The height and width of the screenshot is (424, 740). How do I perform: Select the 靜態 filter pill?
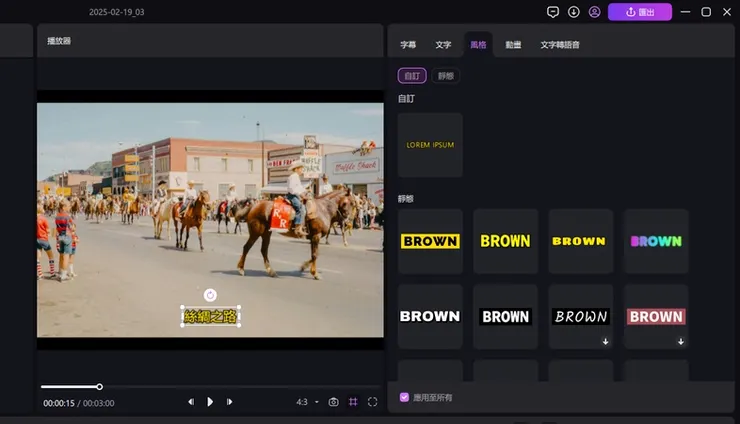pos(446,76)
